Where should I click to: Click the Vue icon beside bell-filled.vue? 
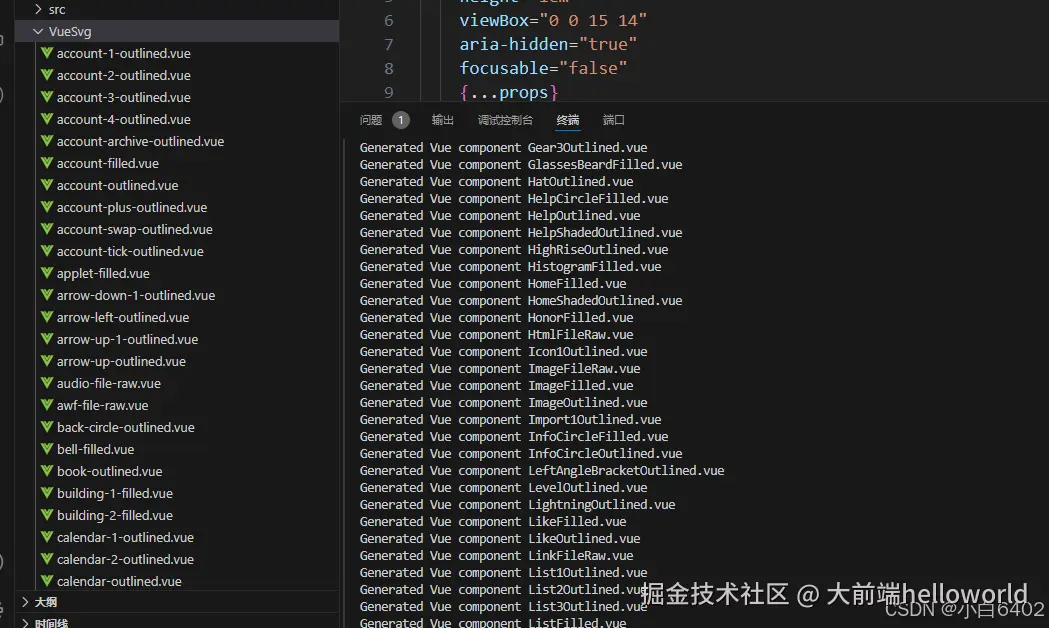click(47, 449)
